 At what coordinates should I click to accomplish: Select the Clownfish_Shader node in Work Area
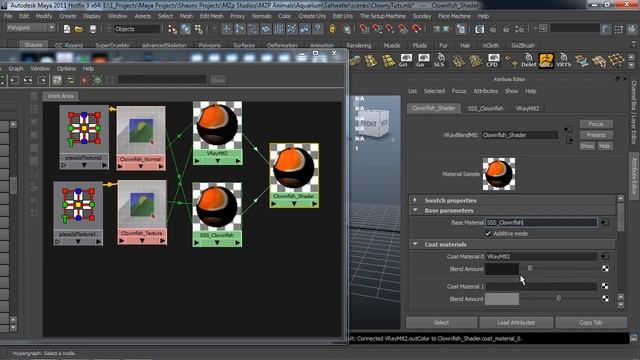coord(294,175)
